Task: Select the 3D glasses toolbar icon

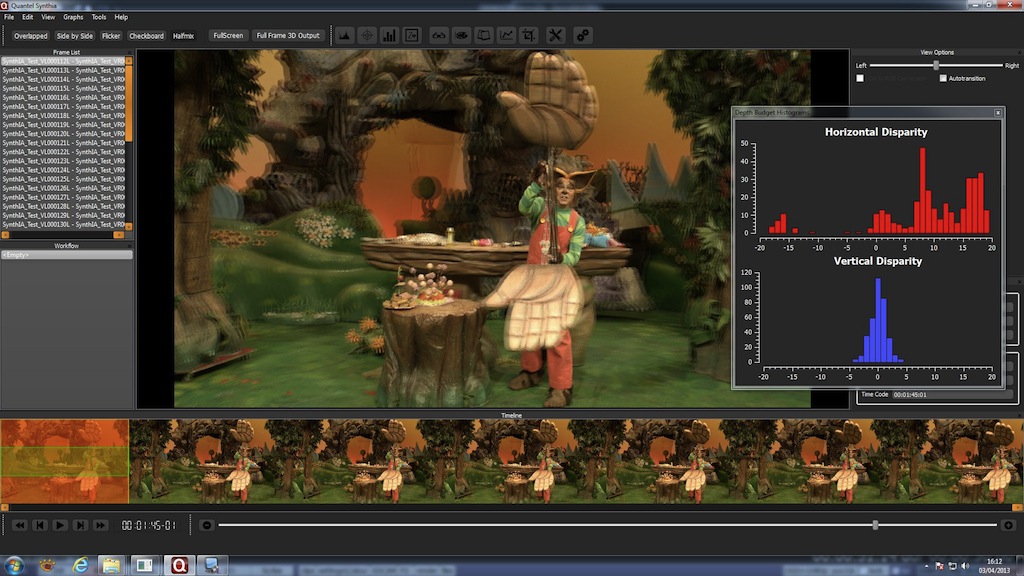Action: click(438, 35)
